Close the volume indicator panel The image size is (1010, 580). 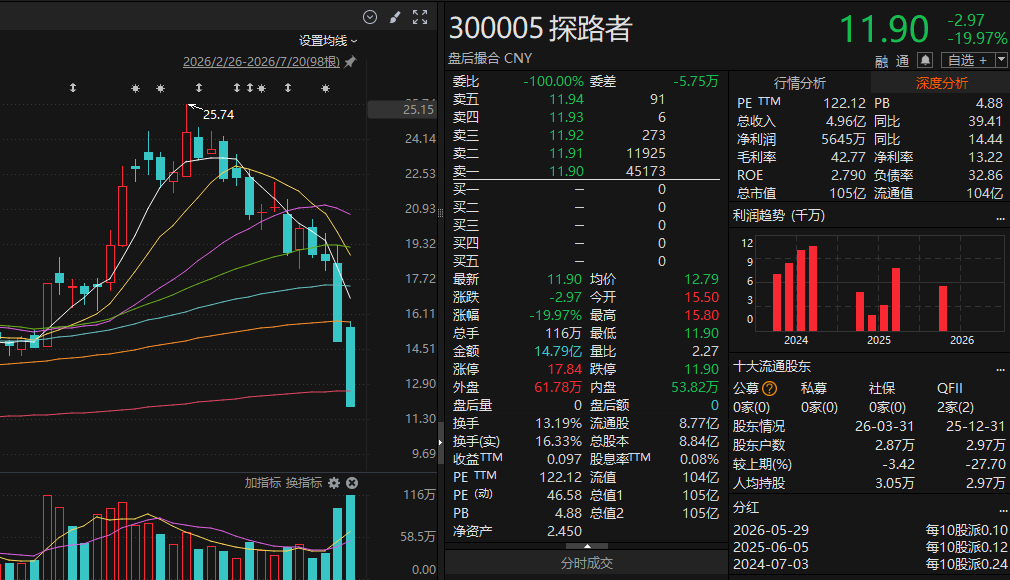352,483
